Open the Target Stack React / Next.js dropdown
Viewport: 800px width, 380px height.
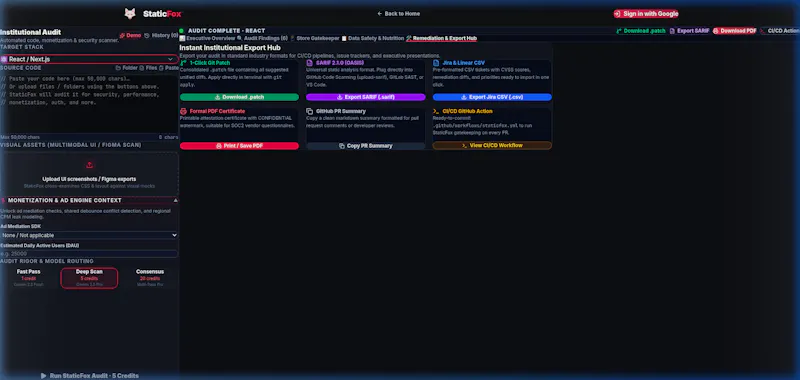point(89,59)
